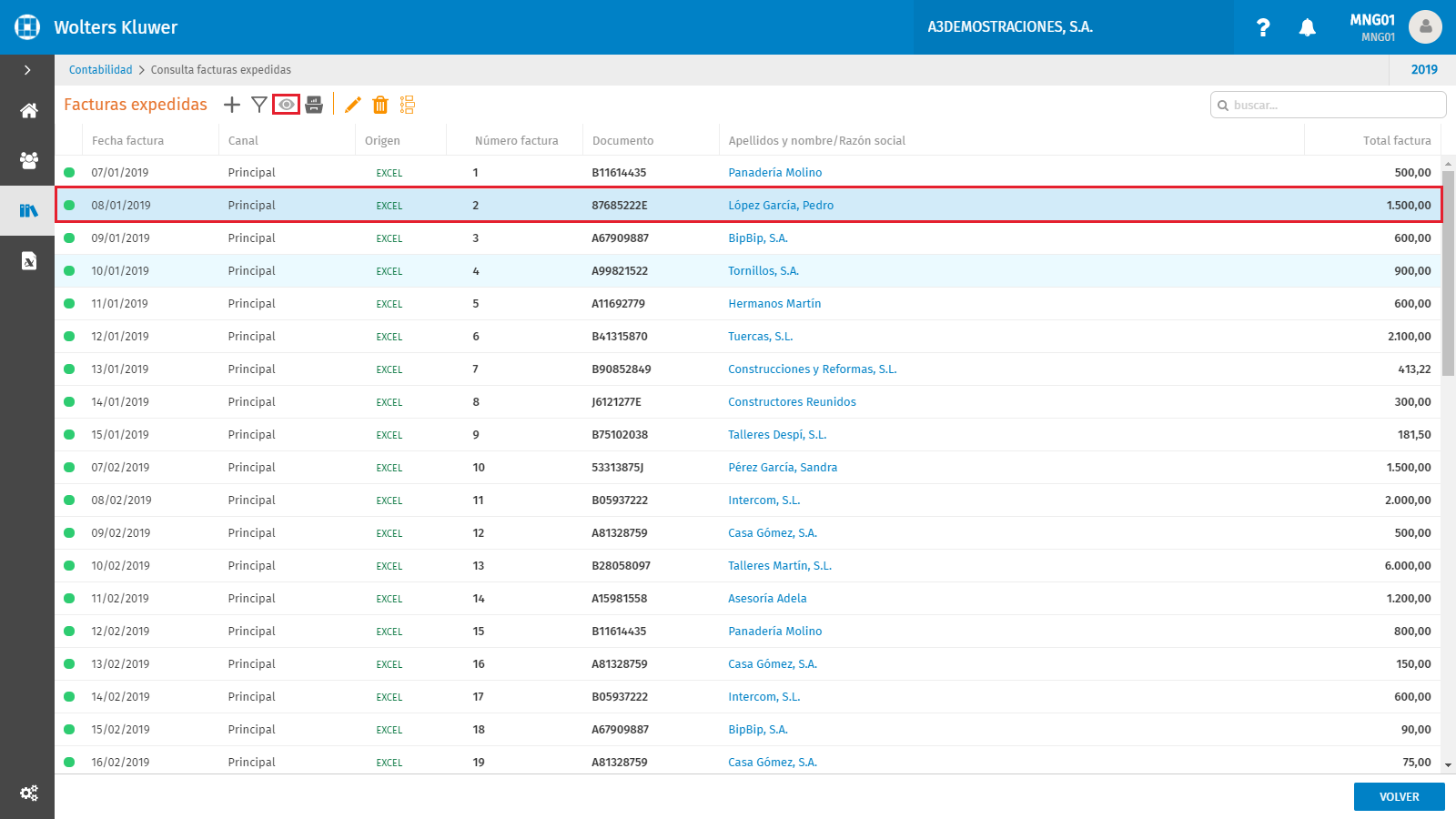Click the eye view icon
Screen dimensions: 1456x819
287,105
